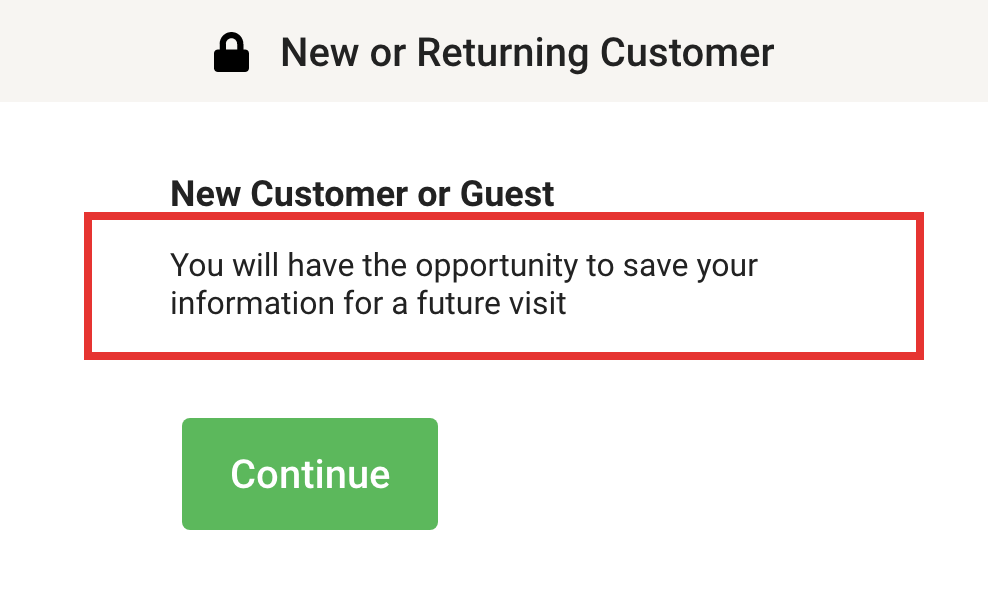Select the guest checkout description text
This screenshot has height=600, width=988.
[465, 284]
